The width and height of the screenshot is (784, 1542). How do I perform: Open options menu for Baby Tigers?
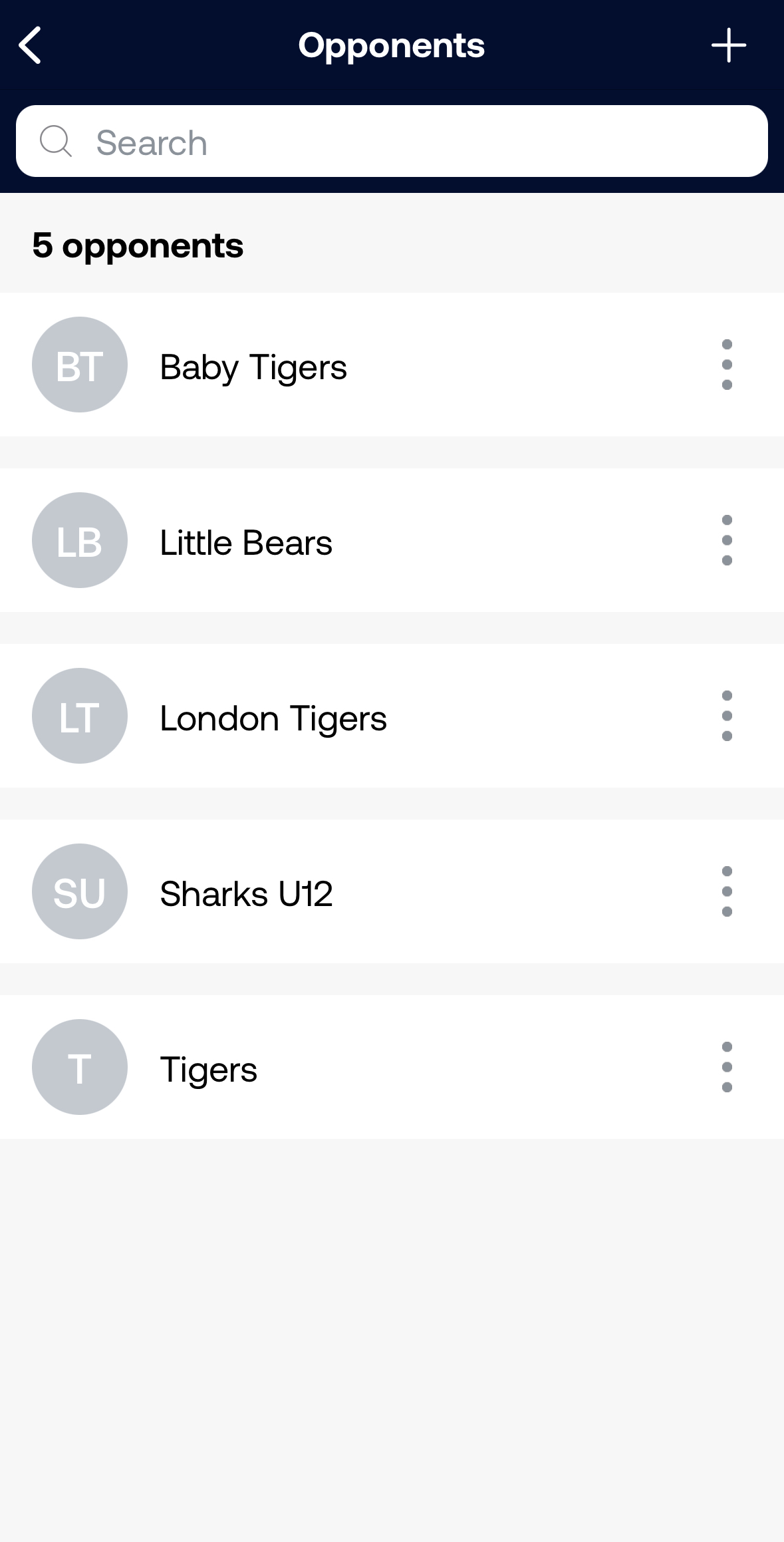(x=727, y=365)
